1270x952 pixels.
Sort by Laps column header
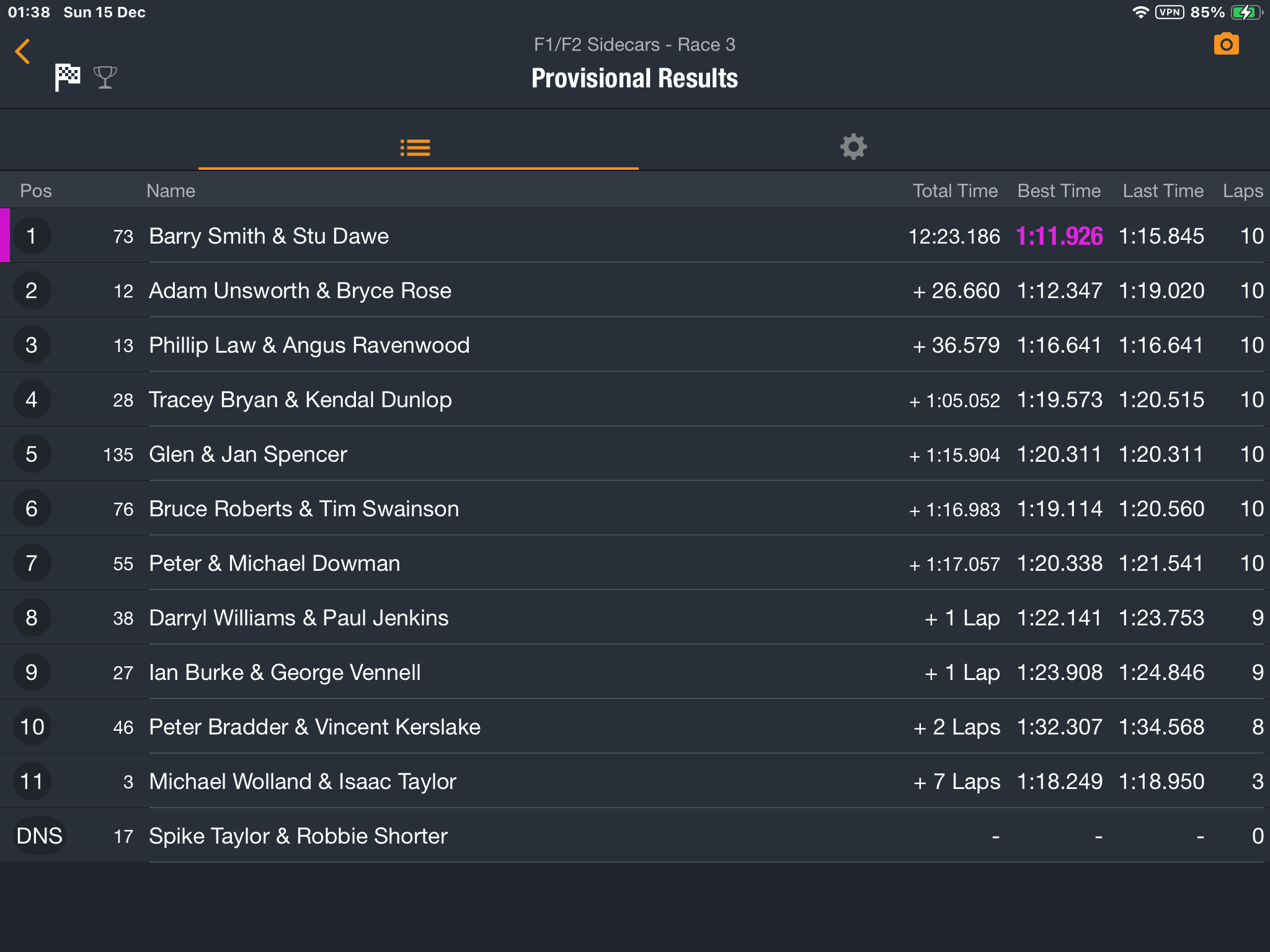1243,191
